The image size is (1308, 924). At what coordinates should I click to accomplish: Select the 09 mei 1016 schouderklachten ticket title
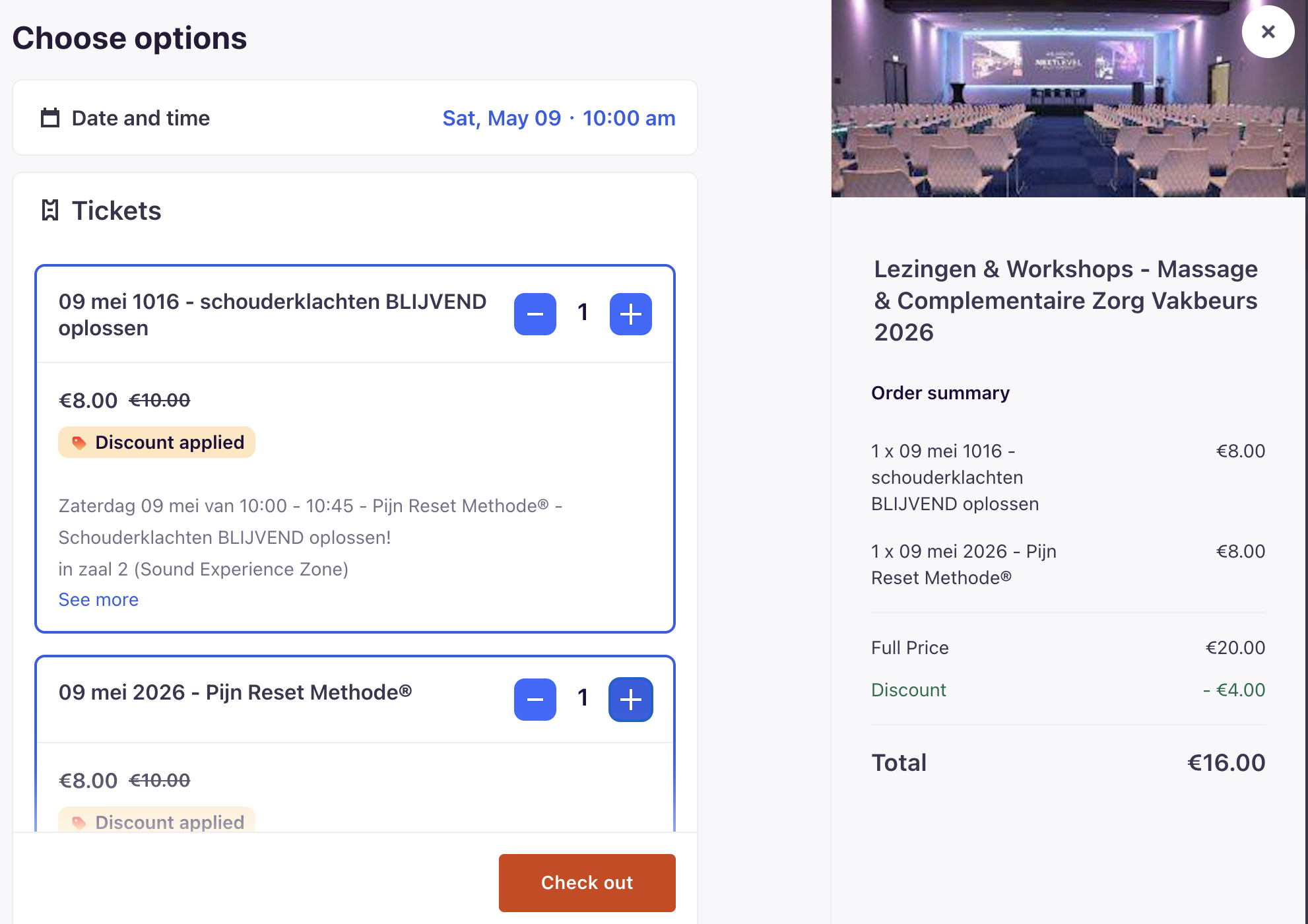(x=272, y=314)
